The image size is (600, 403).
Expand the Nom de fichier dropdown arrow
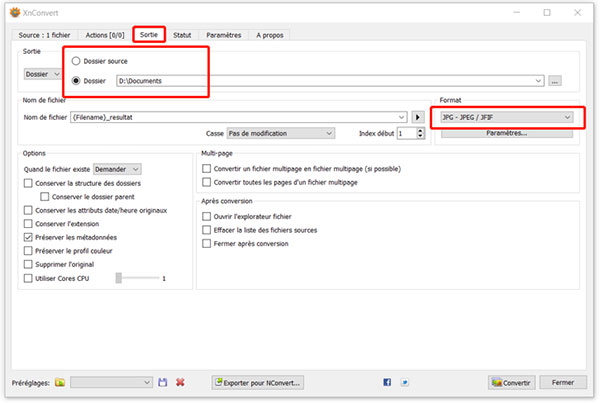(x=401, y=117)
